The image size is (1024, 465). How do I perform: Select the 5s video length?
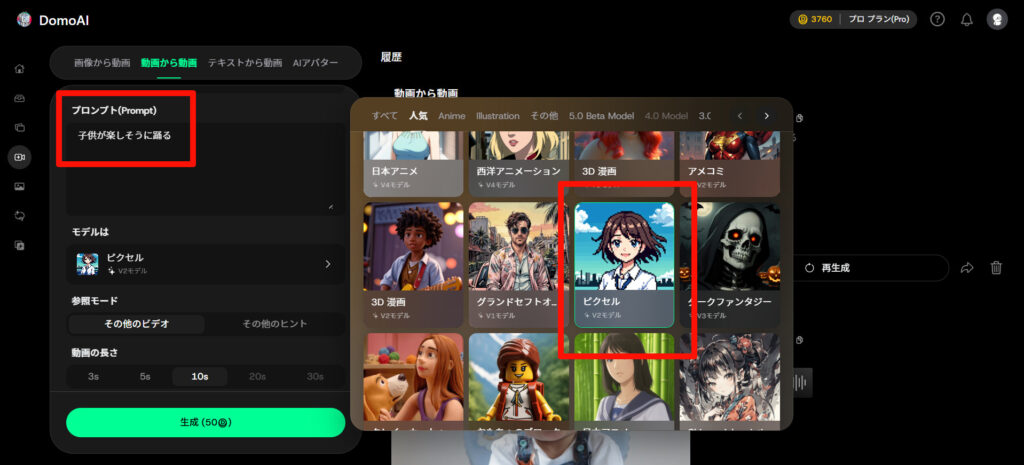pos(145,377)
